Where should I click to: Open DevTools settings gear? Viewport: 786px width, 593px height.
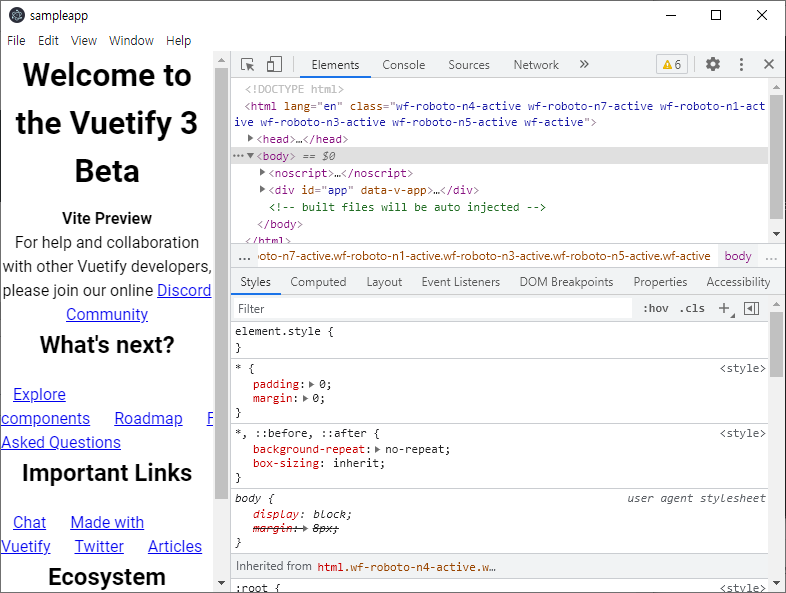click(x=713, y=64)
